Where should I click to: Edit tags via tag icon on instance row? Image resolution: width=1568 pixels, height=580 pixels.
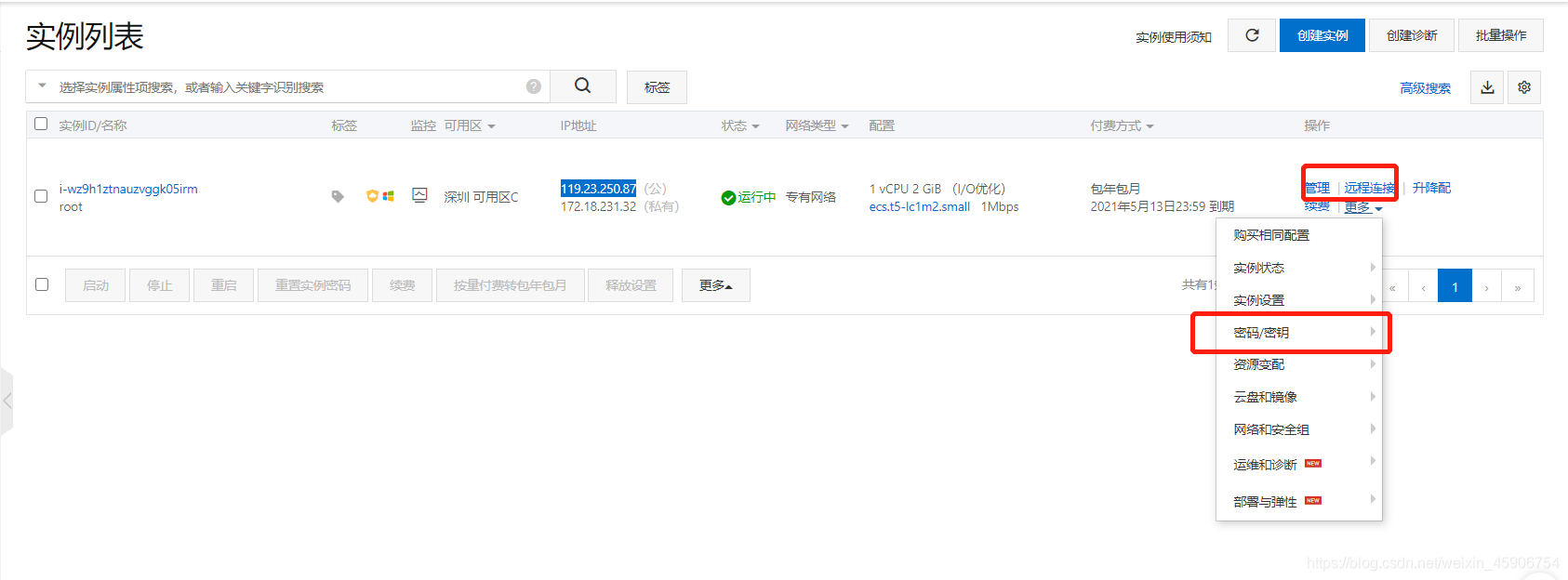(x=338, y=196)
